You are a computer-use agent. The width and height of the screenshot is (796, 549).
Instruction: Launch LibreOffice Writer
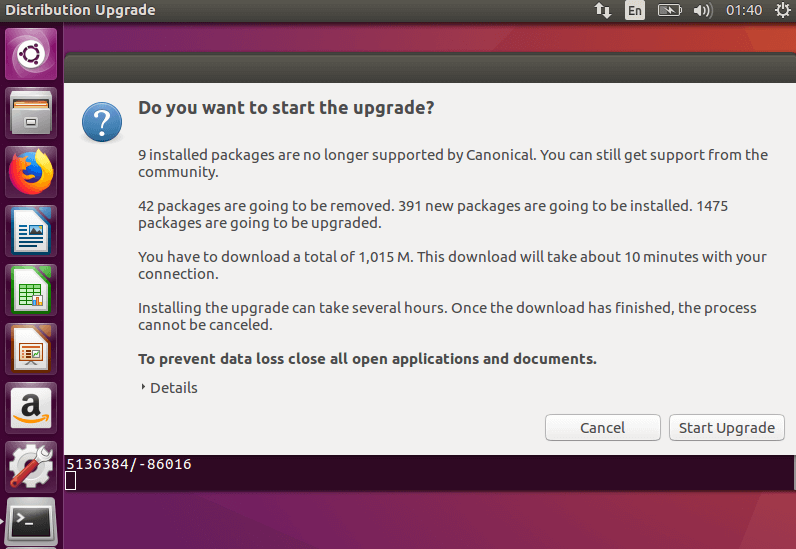(x=31, y=230)
